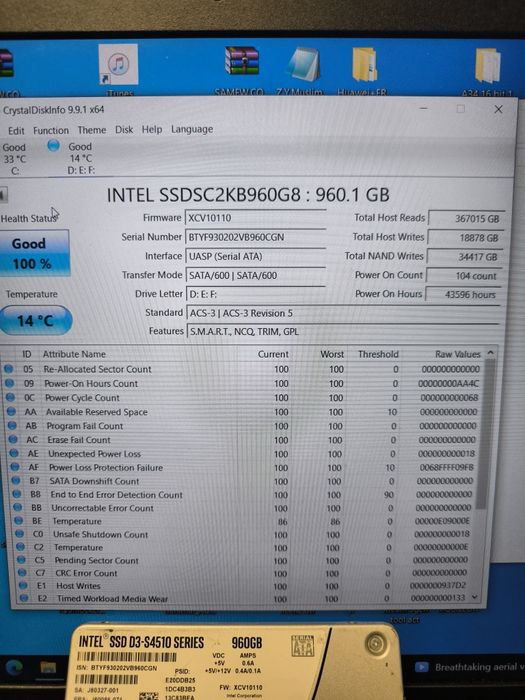Click the Features field S.M.A.R.T., NCQ, TRIM, GPL
Image resolution: width=525 pixels, height=700 pixels.
click(x=343, y=331)
